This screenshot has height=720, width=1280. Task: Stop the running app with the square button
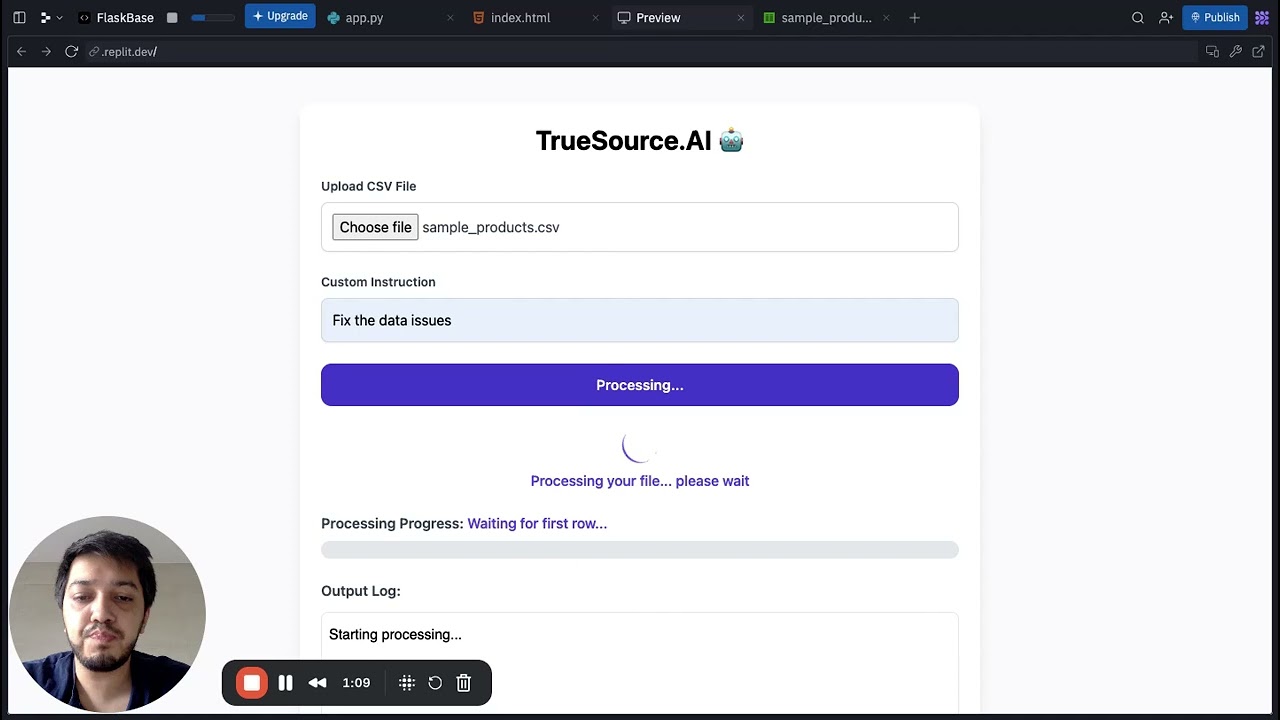click(172, 18)
